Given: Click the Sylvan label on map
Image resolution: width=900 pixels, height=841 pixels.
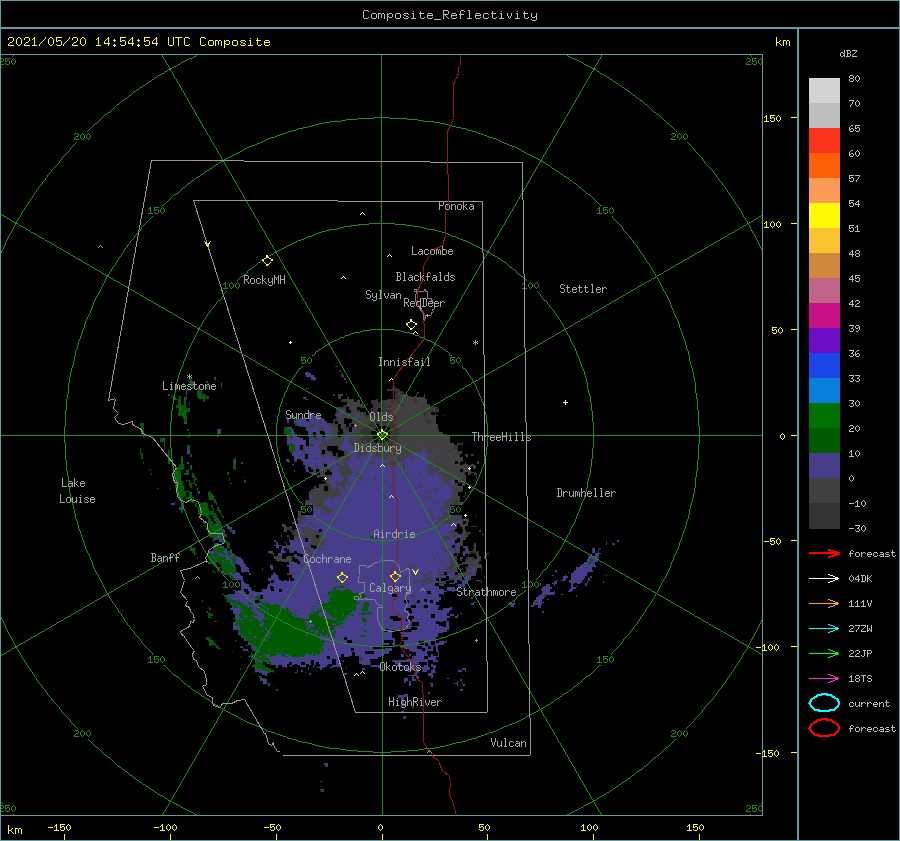Looking at the screenshot, I should point(383,295).
